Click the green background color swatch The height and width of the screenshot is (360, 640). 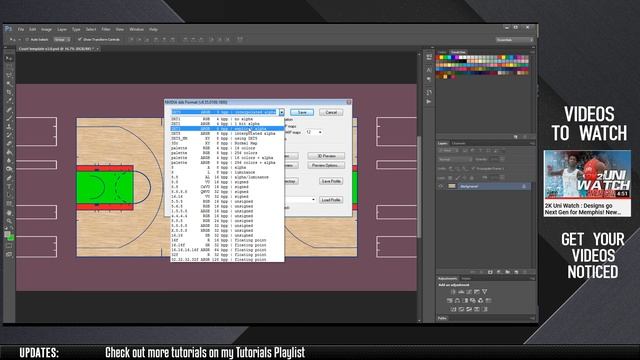[11, 238]
